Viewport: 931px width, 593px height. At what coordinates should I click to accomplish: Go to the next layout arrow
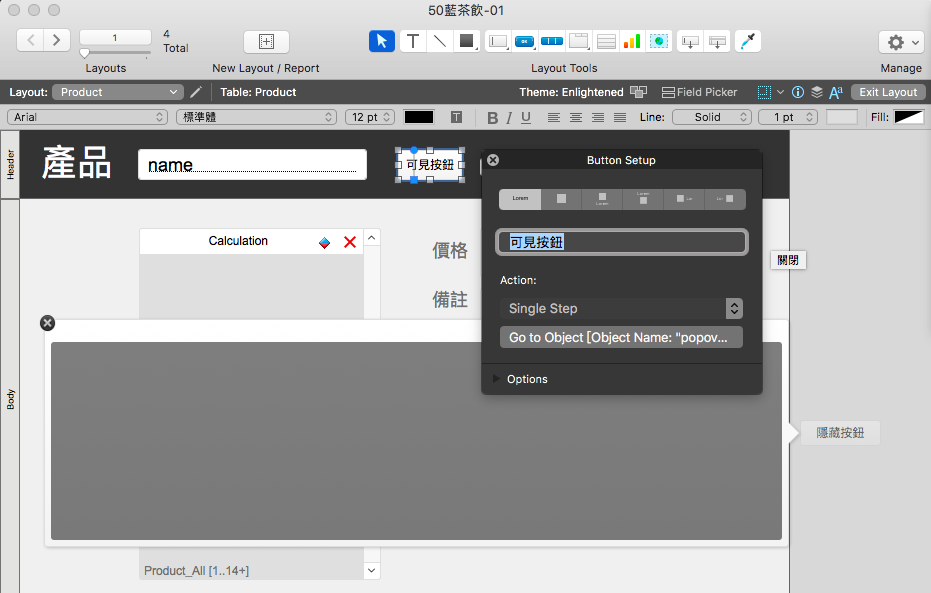click(x=56, y=40)
